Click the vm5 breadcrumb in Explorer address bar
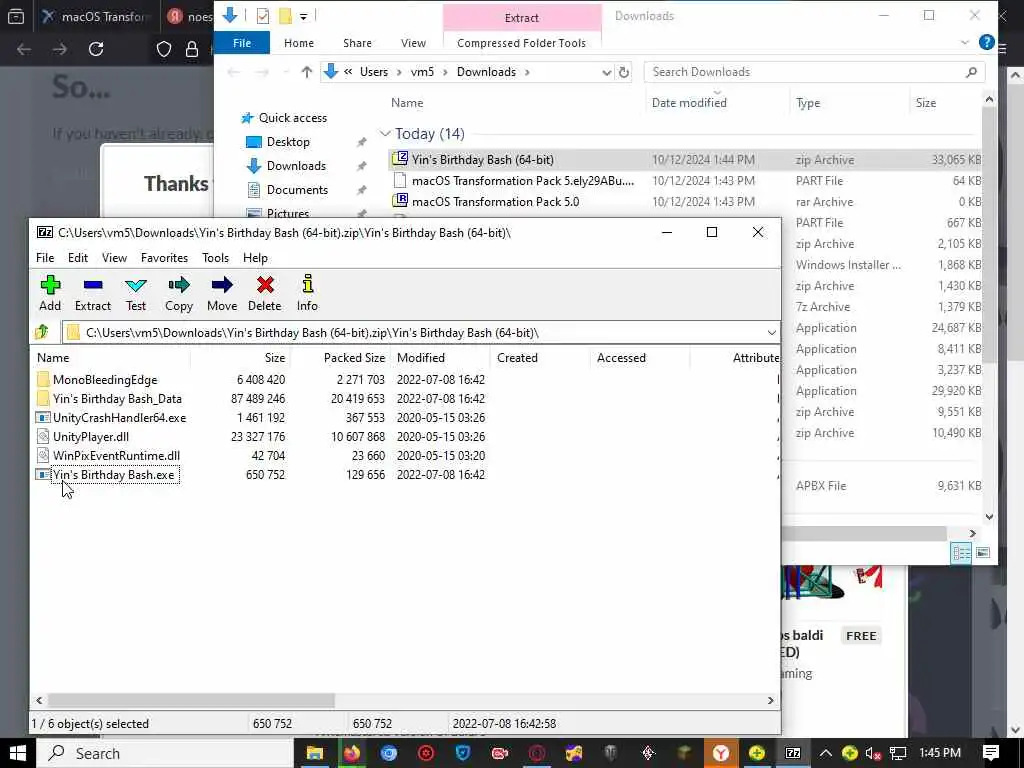 click(422, 72)
